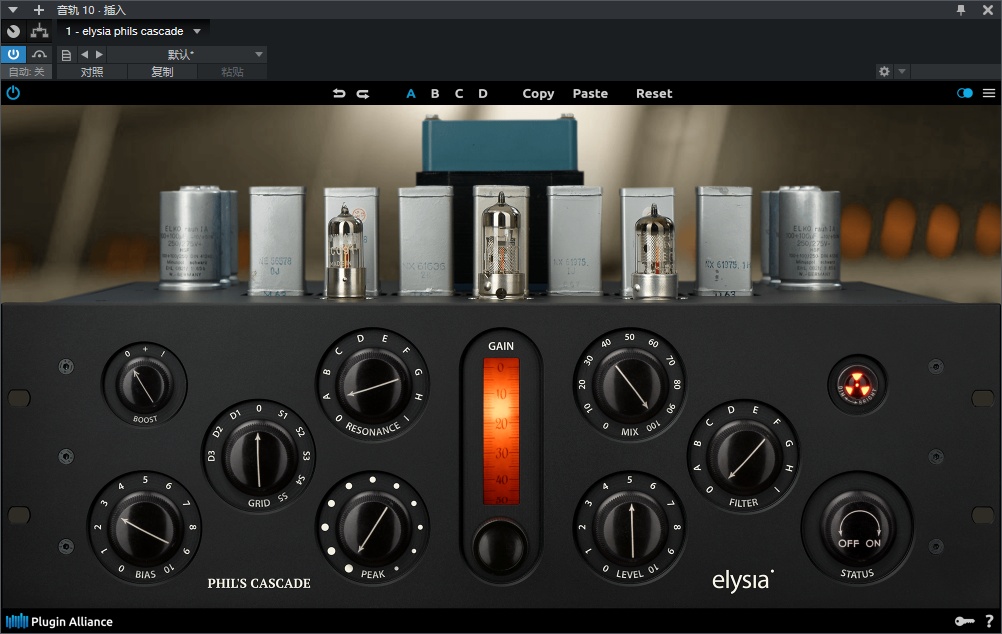
Task: Open the preset name dropdown
Action: [x=259, y=54]
